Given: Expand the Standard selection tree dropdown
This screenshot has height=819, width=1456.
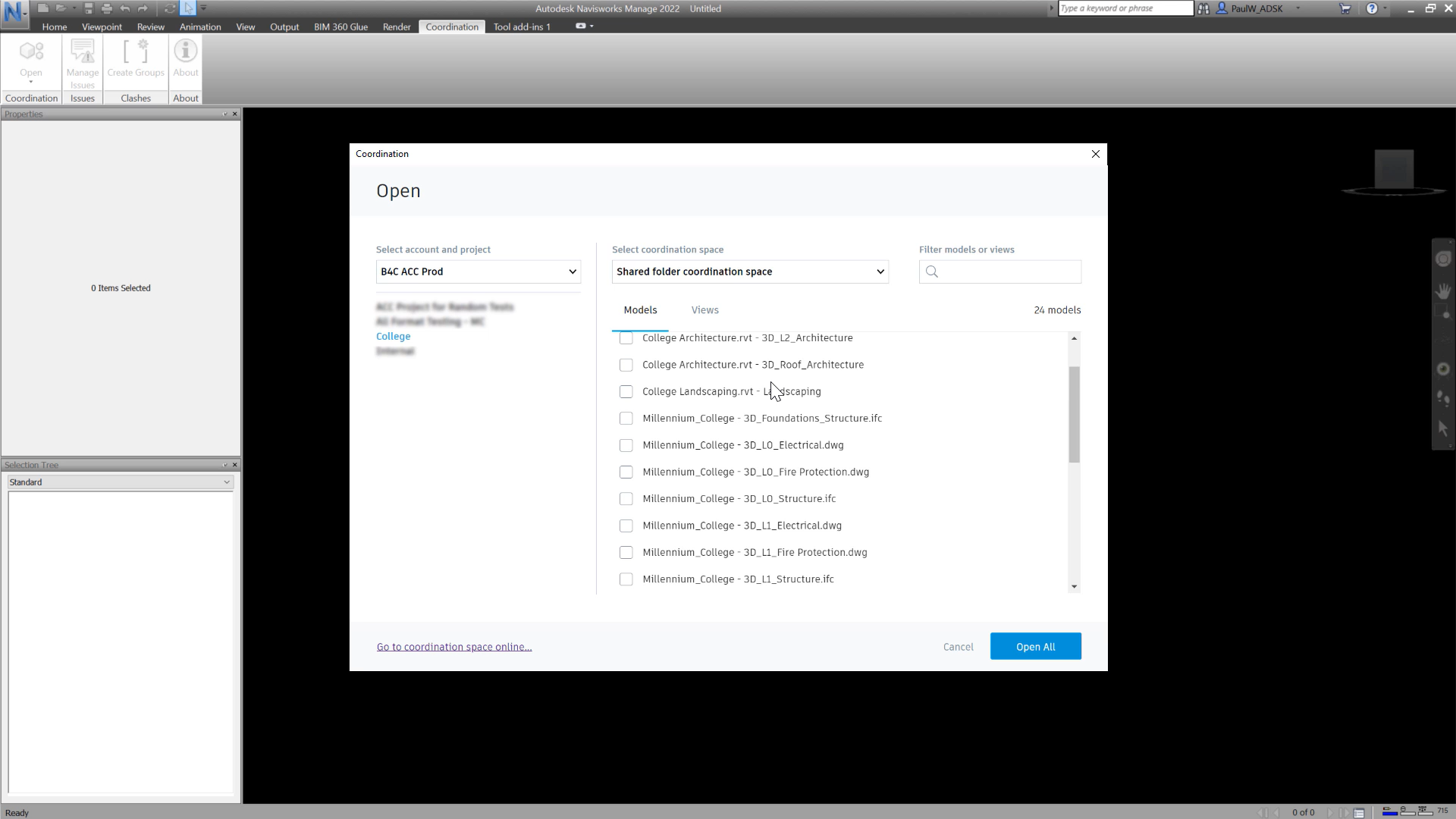Looking at the screenshot, I should (120, 482).
